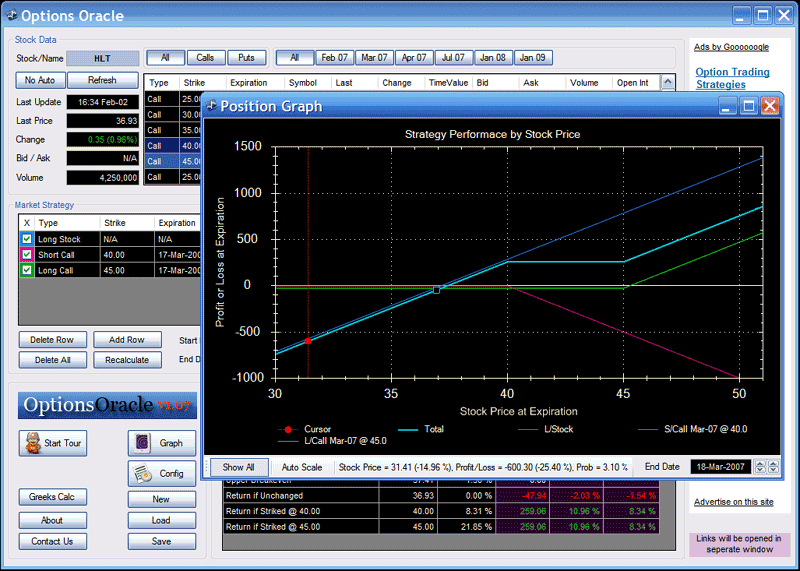Open the Config settings button
Screen dimensions: 800x571
pyautogui.click(x=162, y=474)
